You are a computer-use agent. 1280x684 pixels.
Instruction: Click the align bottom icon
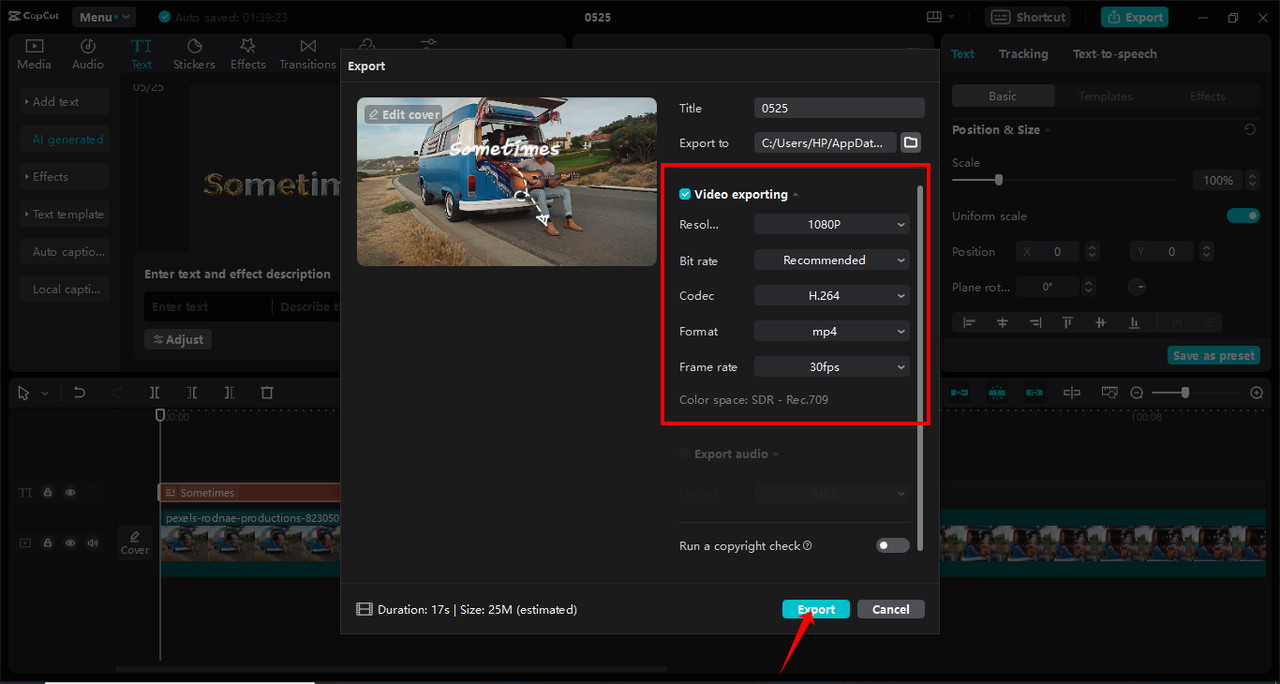point(1134,322)
